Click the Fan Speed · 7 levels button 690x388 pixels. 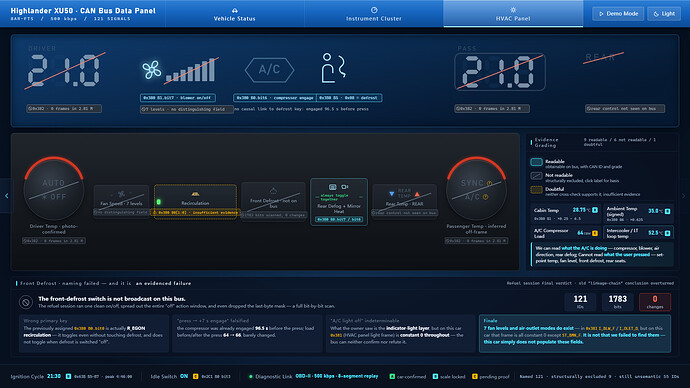pyautogui.click(x=121, y=201)
